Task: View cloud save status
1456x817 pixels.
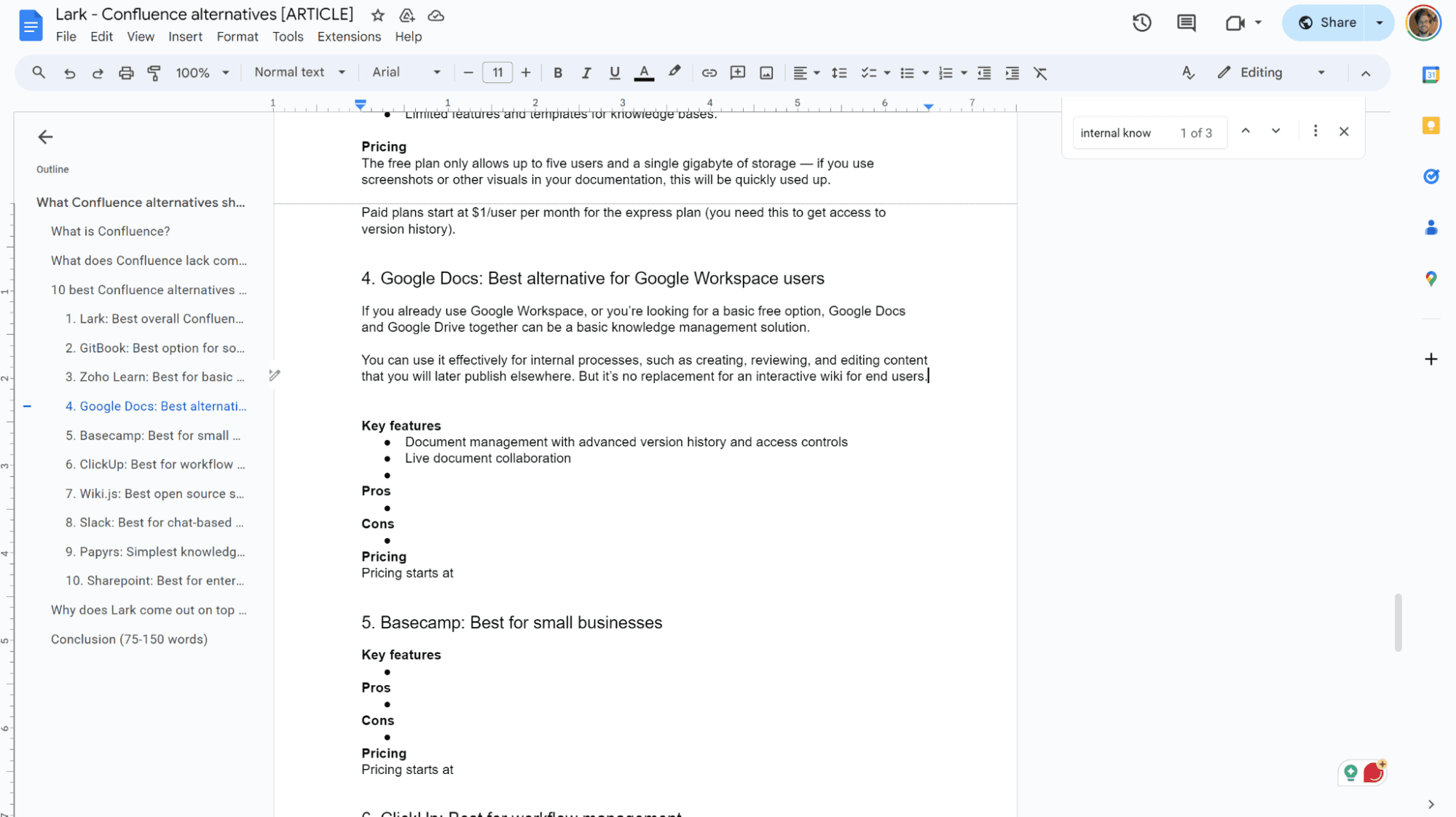Action: [436, 15]
